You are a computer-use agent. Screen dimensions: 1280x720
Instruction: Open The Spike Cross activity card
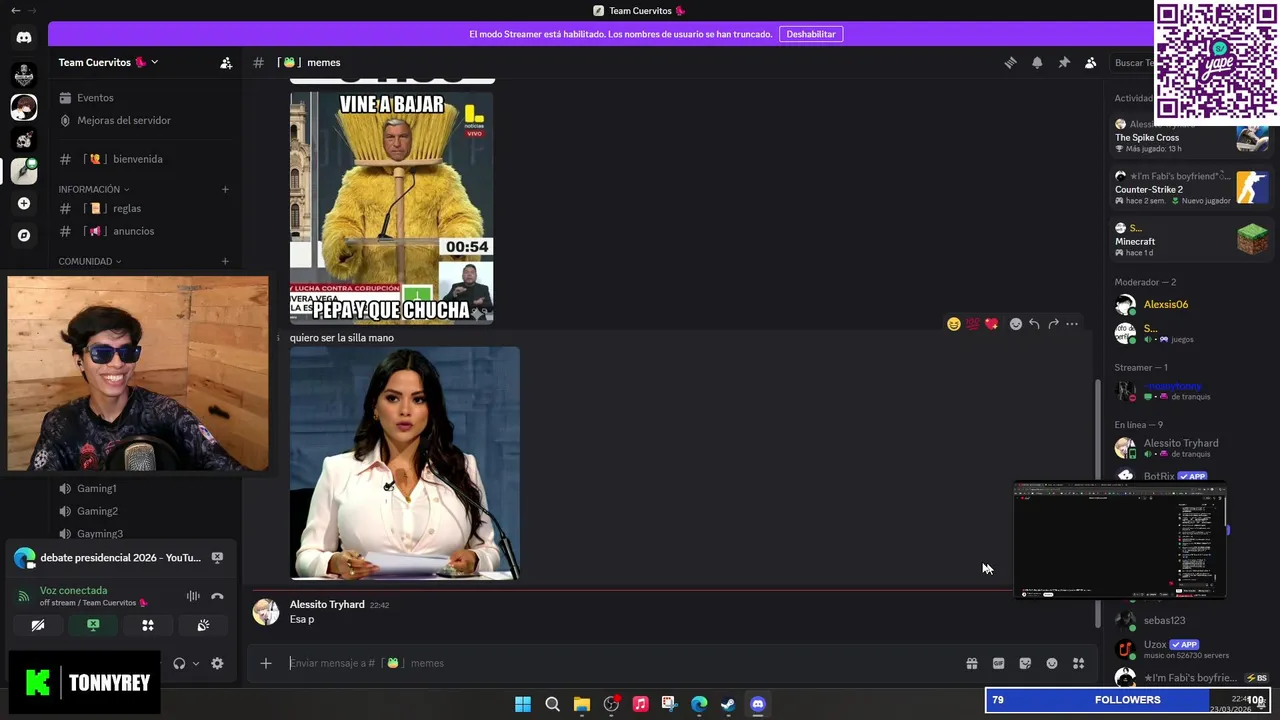coord(1191,137)
